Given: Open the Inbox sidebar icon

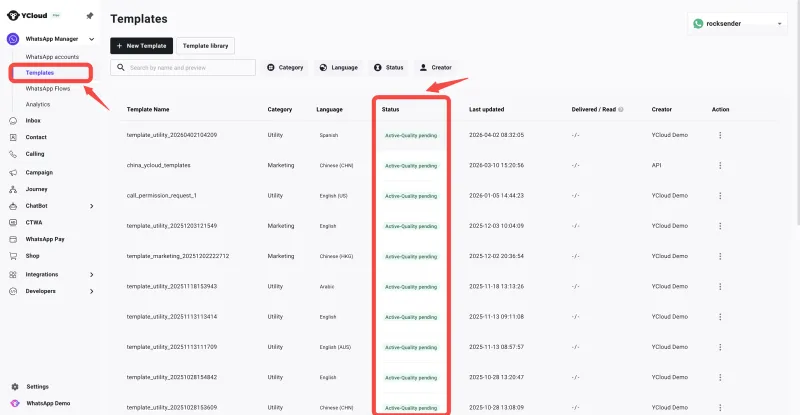Looking at the screenshot, I should pyautogui.click(x=13, y=120).
